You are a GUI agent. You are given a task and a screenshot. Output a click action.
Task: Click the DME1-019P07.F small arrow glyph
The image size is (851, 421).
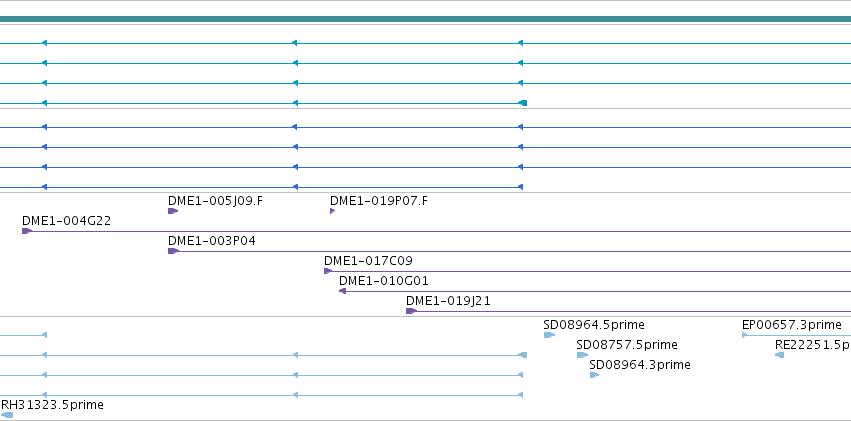(x=332, y=211)
